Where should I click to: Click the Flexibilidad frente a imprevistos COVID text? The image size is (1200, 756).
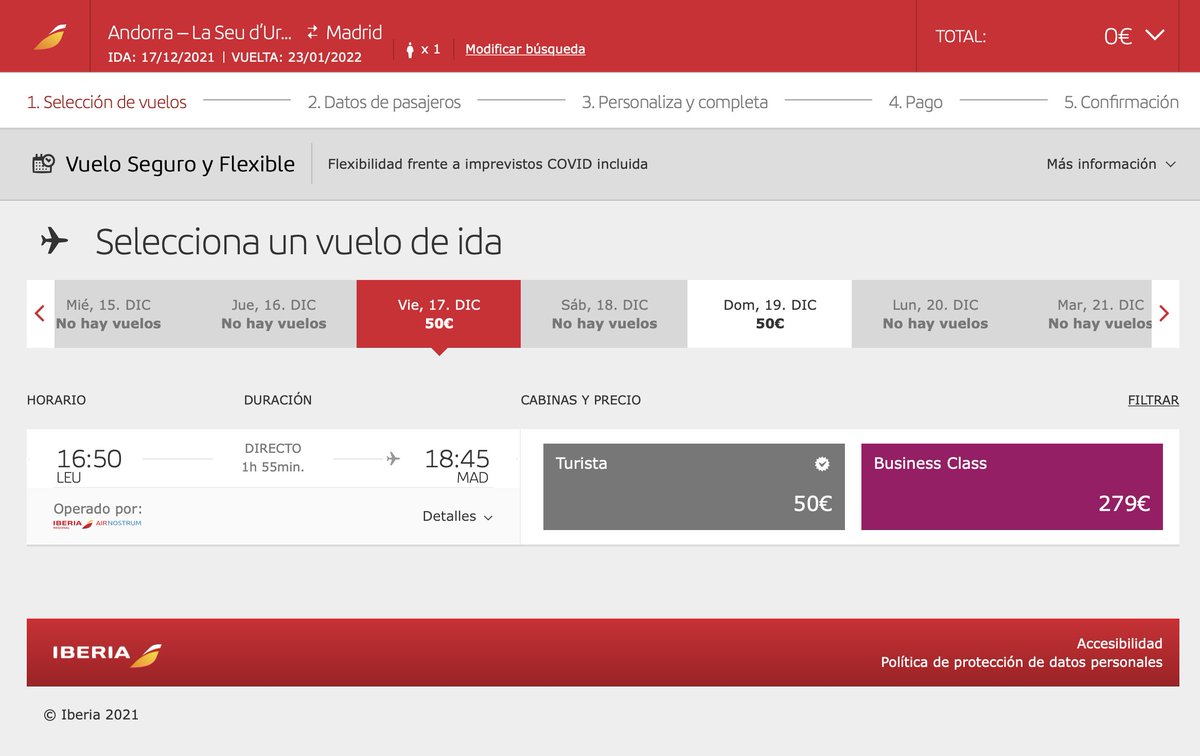tap(488, 164)
